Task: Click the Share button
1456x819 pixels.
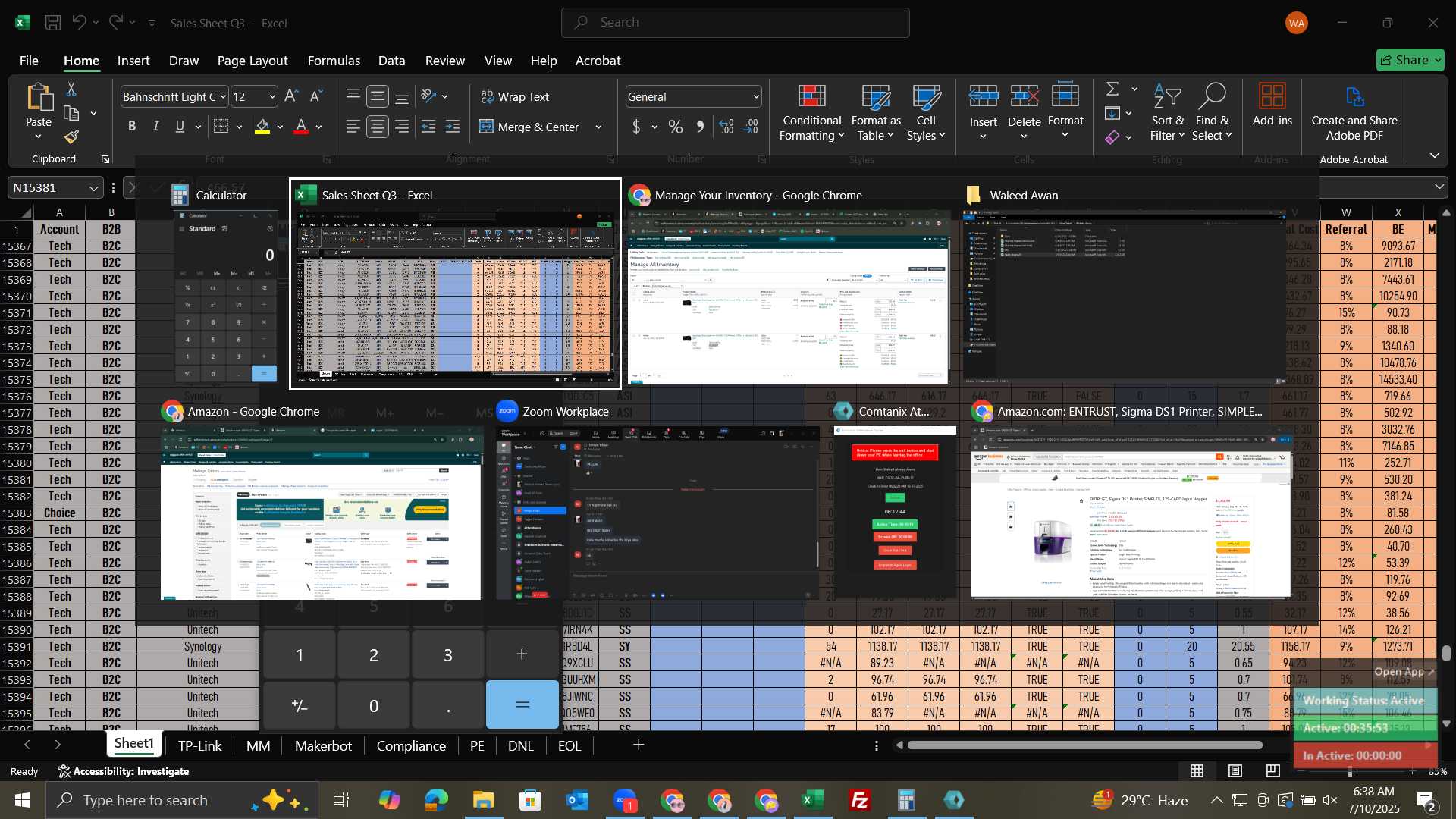Action: [1410, 60]
